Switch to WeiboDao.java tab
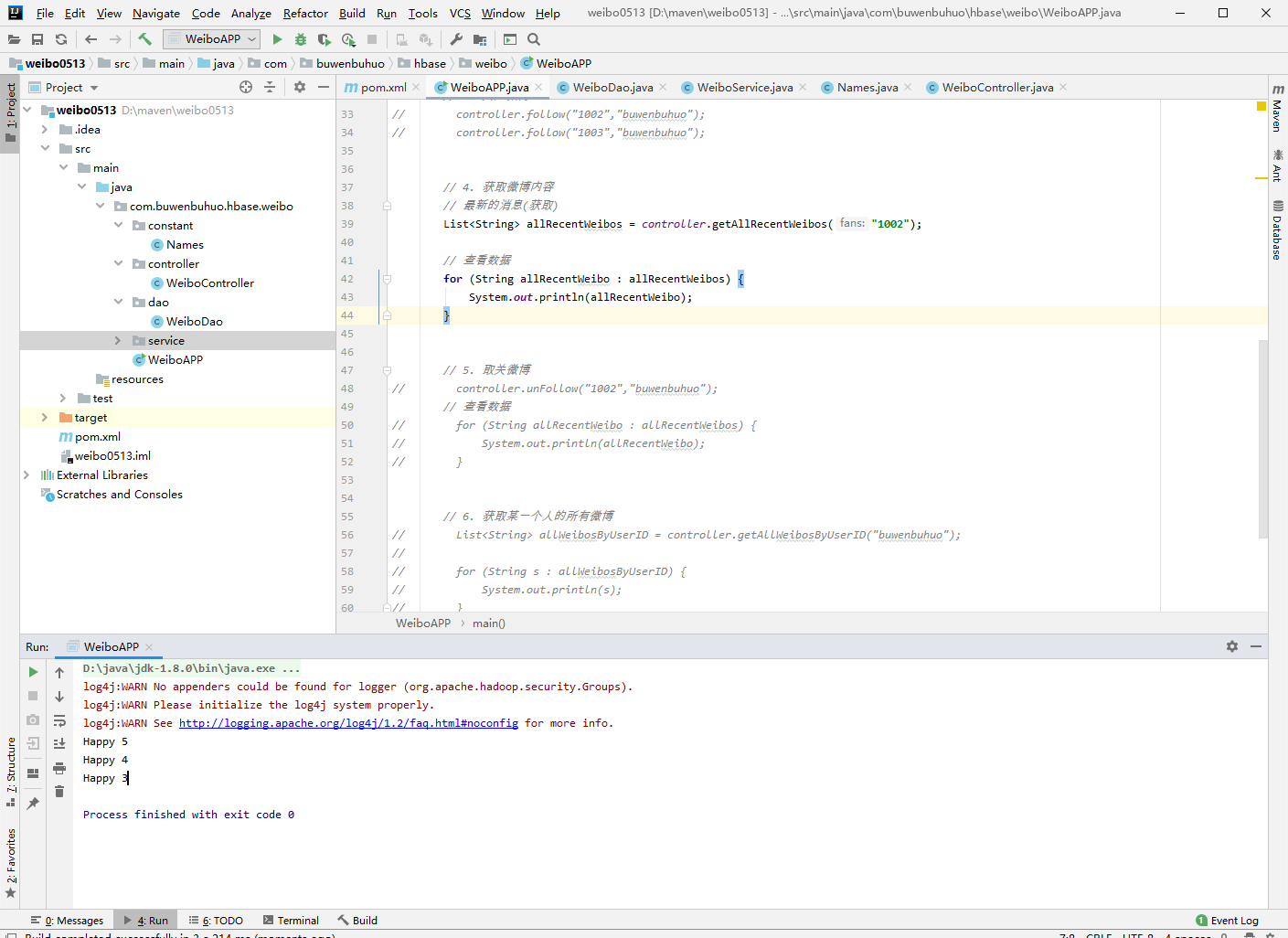Image resolution: width=1288 pixels, height=938 pixels. [612, 87]
